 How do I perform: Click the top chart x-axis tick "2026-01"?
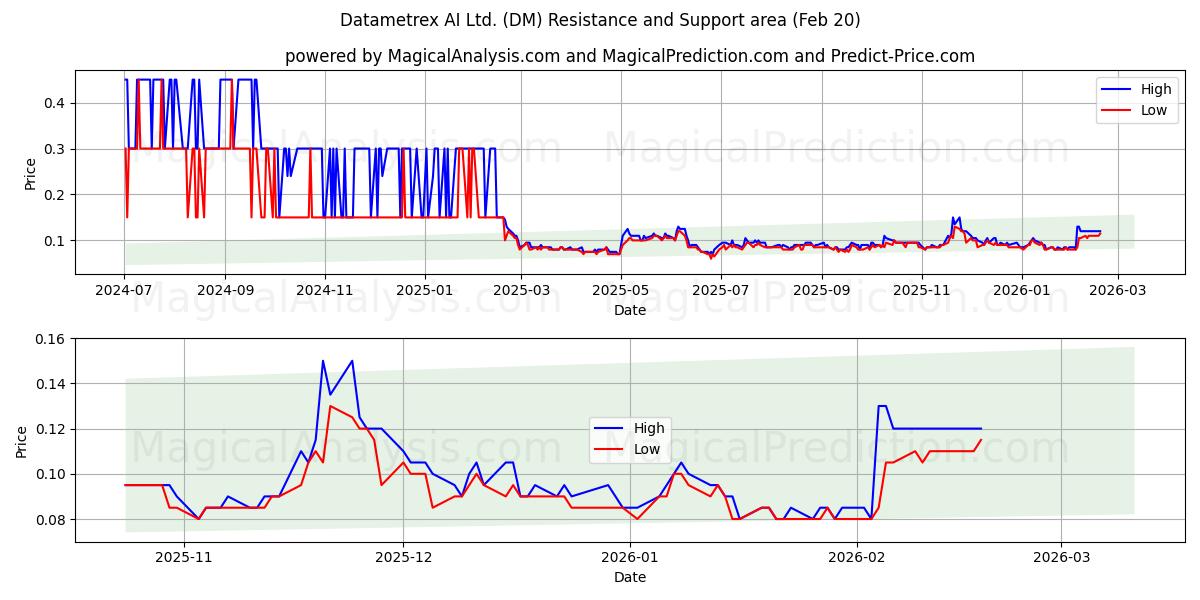point(1022,290)
